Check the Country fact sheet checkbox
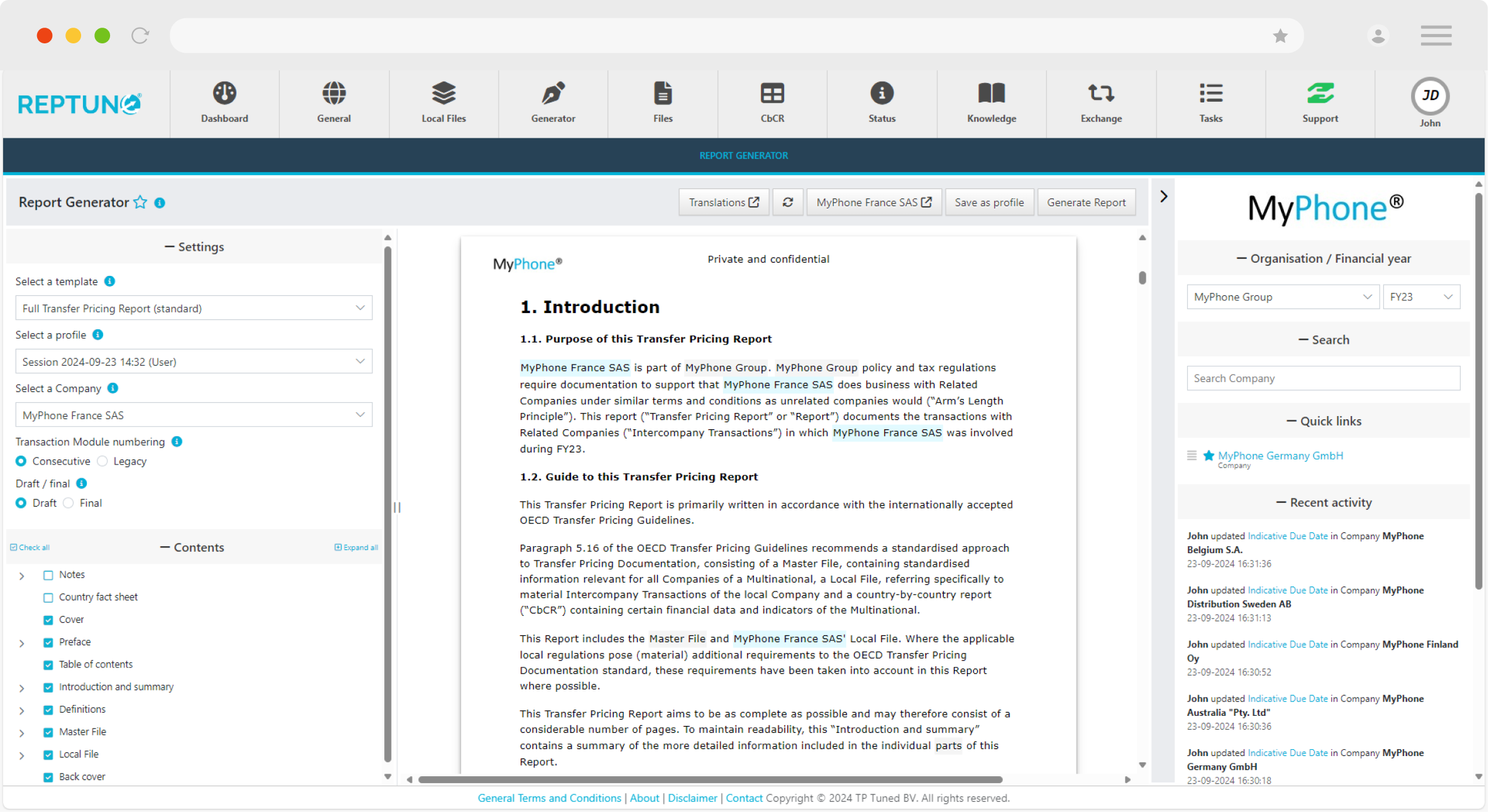 48,598
